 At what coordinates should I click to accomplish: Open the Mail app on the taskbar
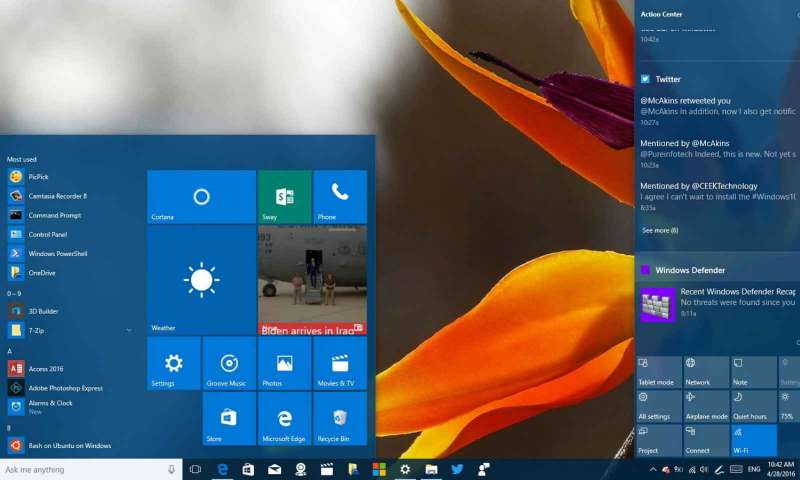click(x=274, y=469)
